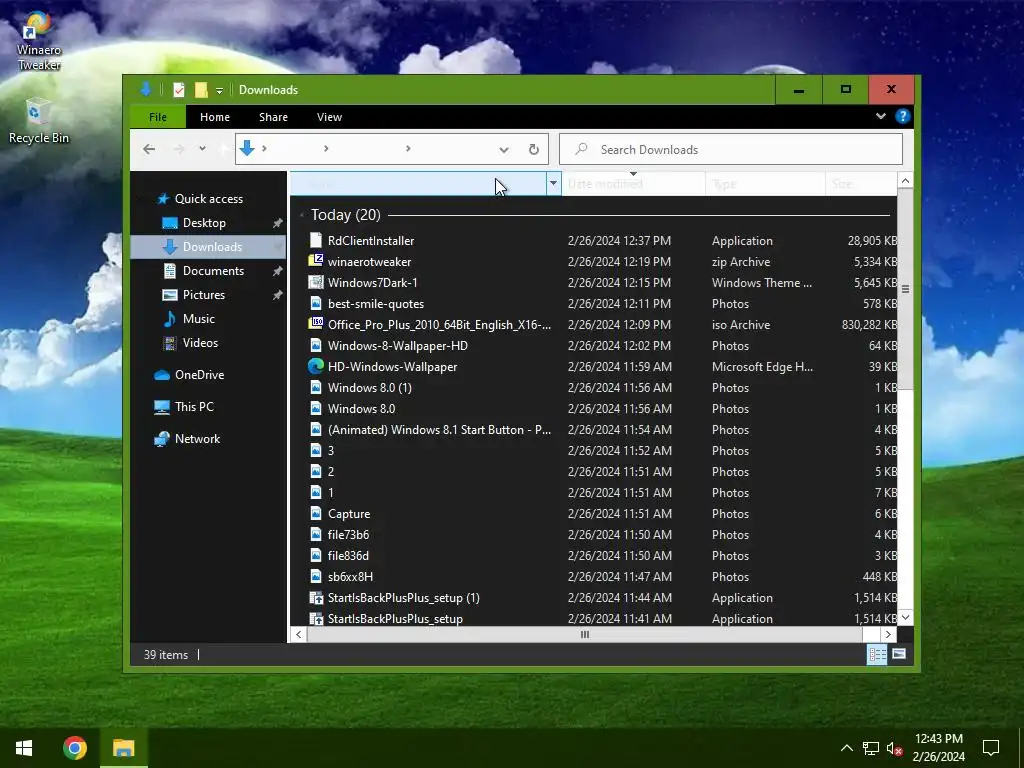Image resolution: width=1024 pixels, height=768 pixels.
Task: Show hidden system tray icons
Action: pos(846,748)
